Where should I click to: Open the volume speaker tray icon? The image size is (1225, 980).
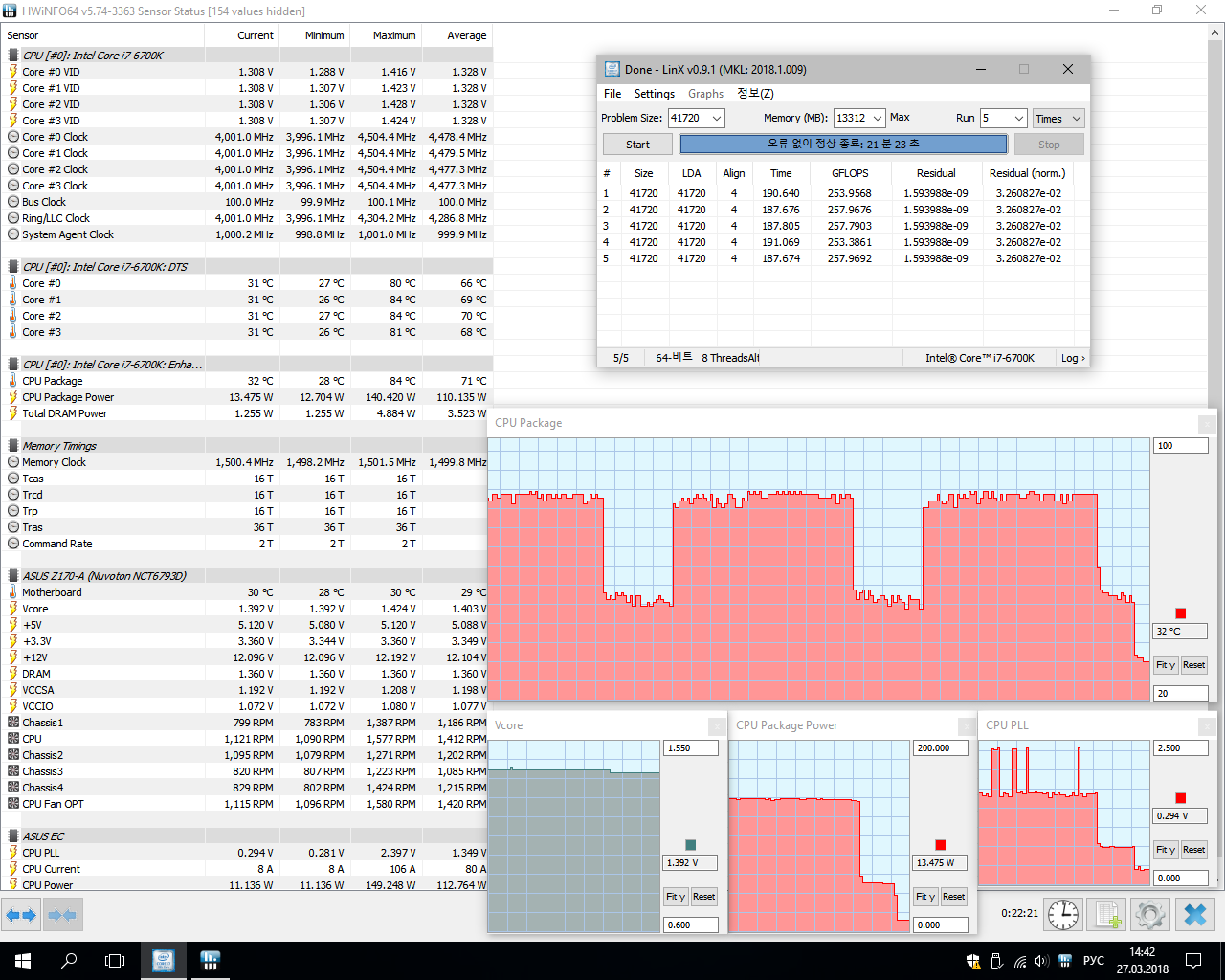1041,961
